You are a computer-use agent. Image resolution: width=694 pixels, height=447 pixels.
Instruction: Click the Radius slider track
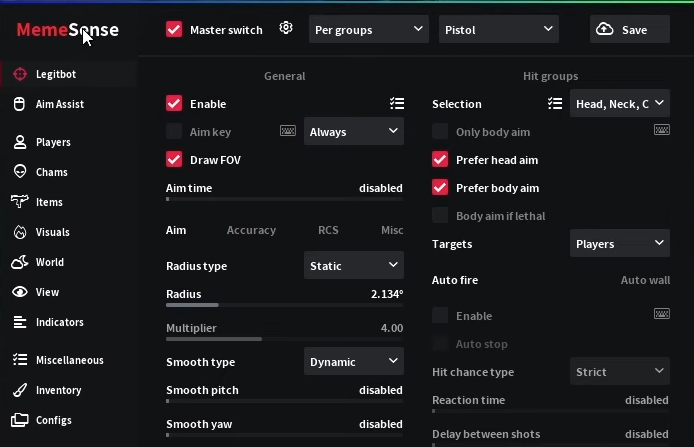(x=284, y=305)
